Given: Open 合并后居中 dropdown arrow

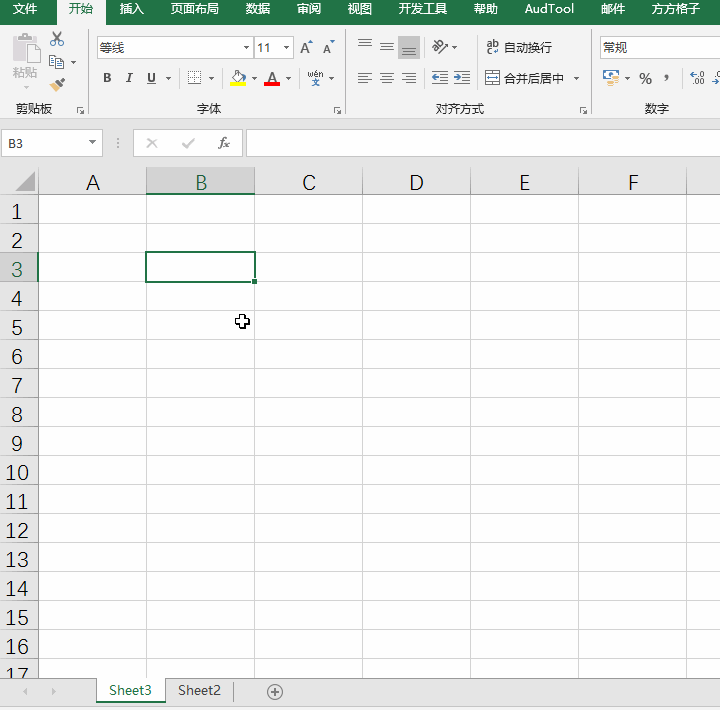Looking at the screenshot, I should point(576,79).
